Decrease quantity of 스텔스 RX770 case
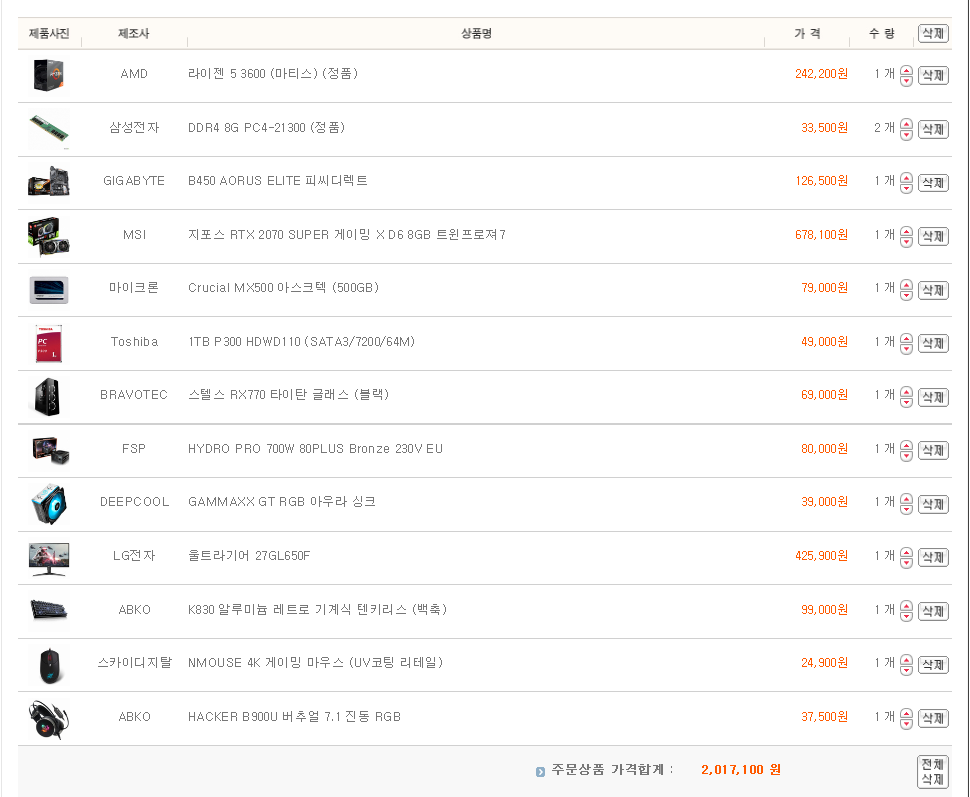Screen dimensions: 970x797 pyautogui.click(x=906, y=403)
